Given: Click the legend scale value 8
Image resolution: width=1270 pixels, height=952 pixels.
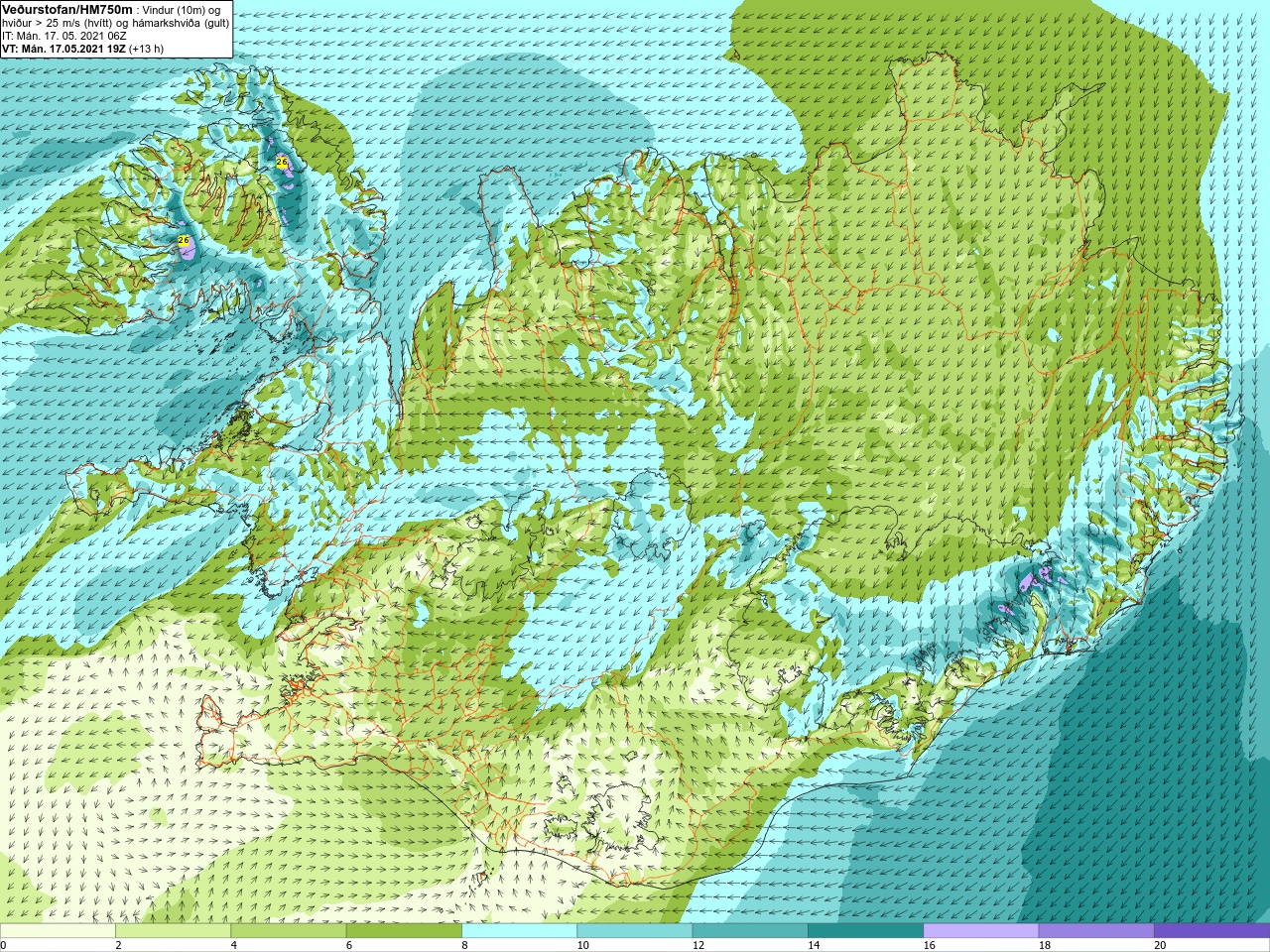Looking at the screenshot, I should (x=465, y=945).
